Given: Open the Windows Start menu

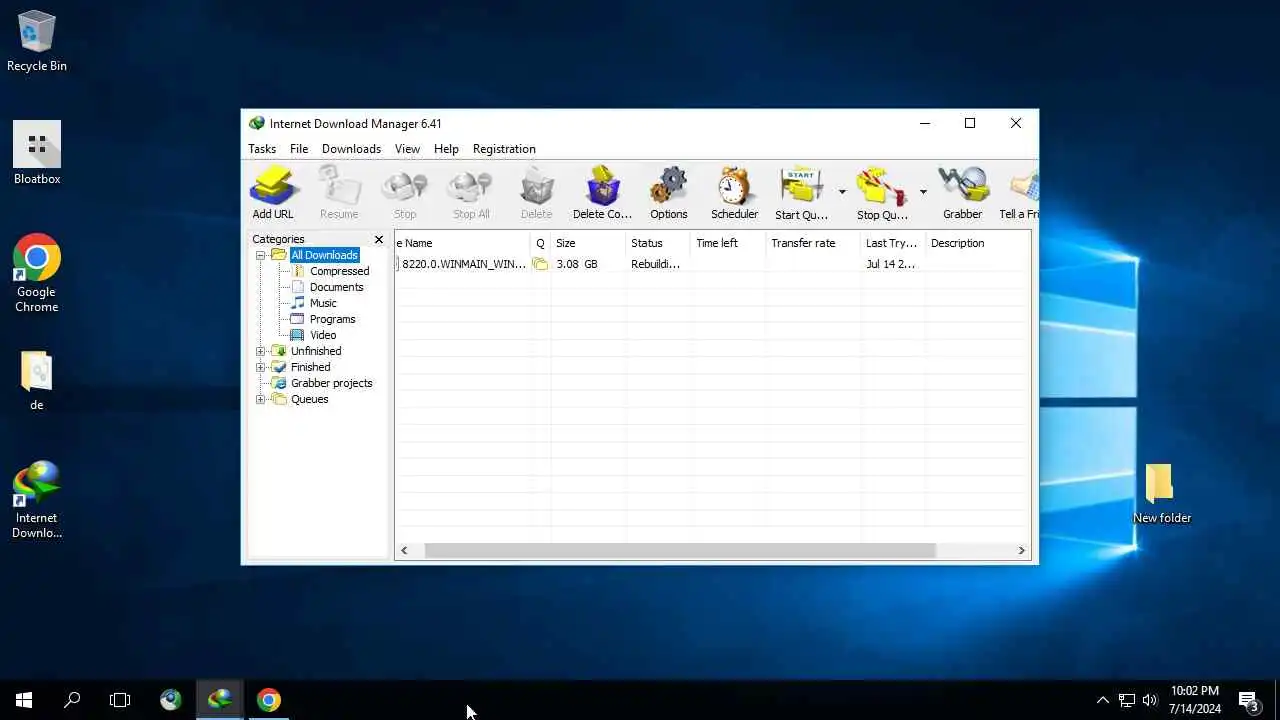Looking at the screenshot, I should point(24,700).
